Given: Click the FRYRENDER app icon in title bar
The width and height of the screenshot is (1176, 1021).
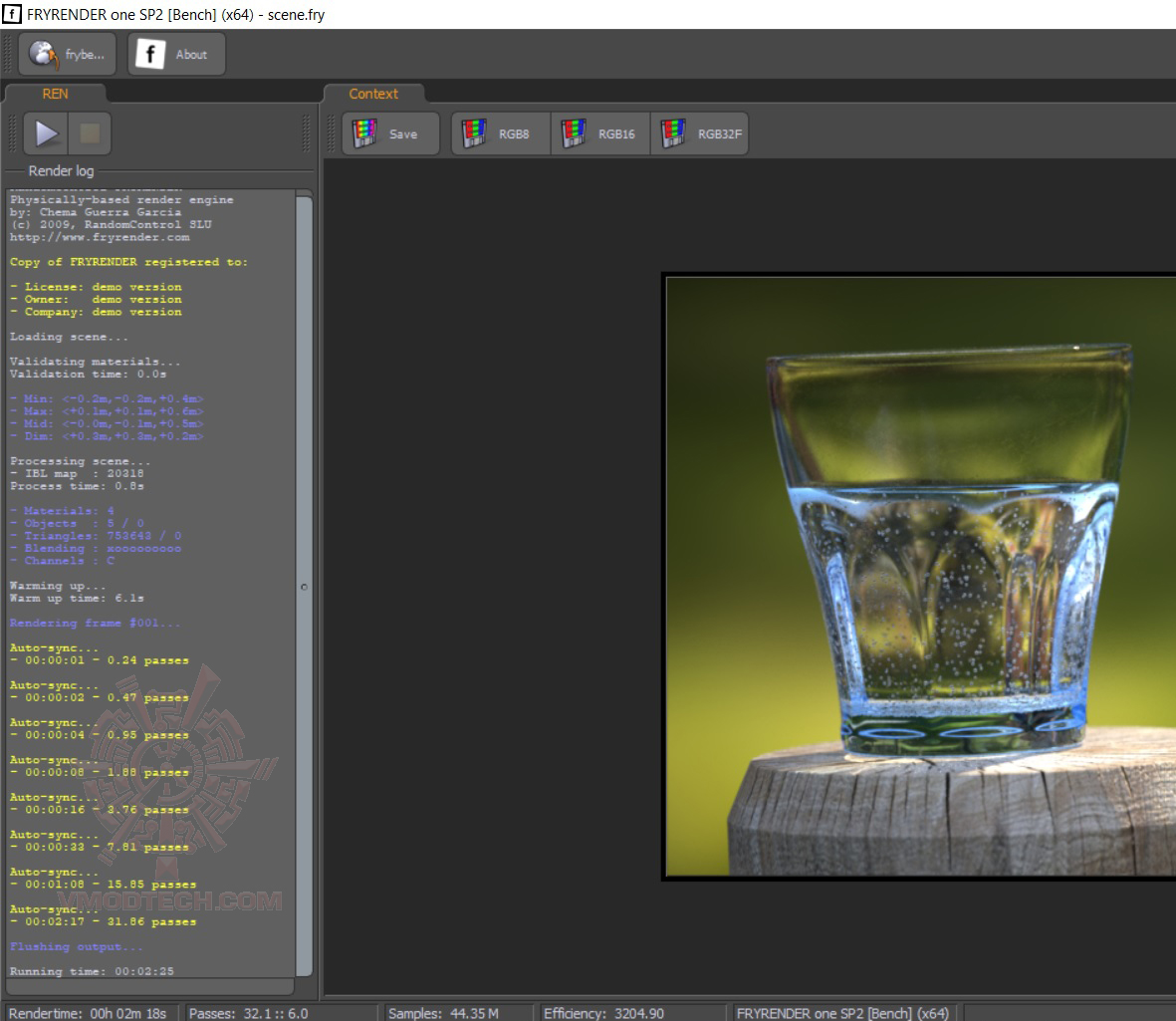Looking at the screenshot, I should pos(13,14).
